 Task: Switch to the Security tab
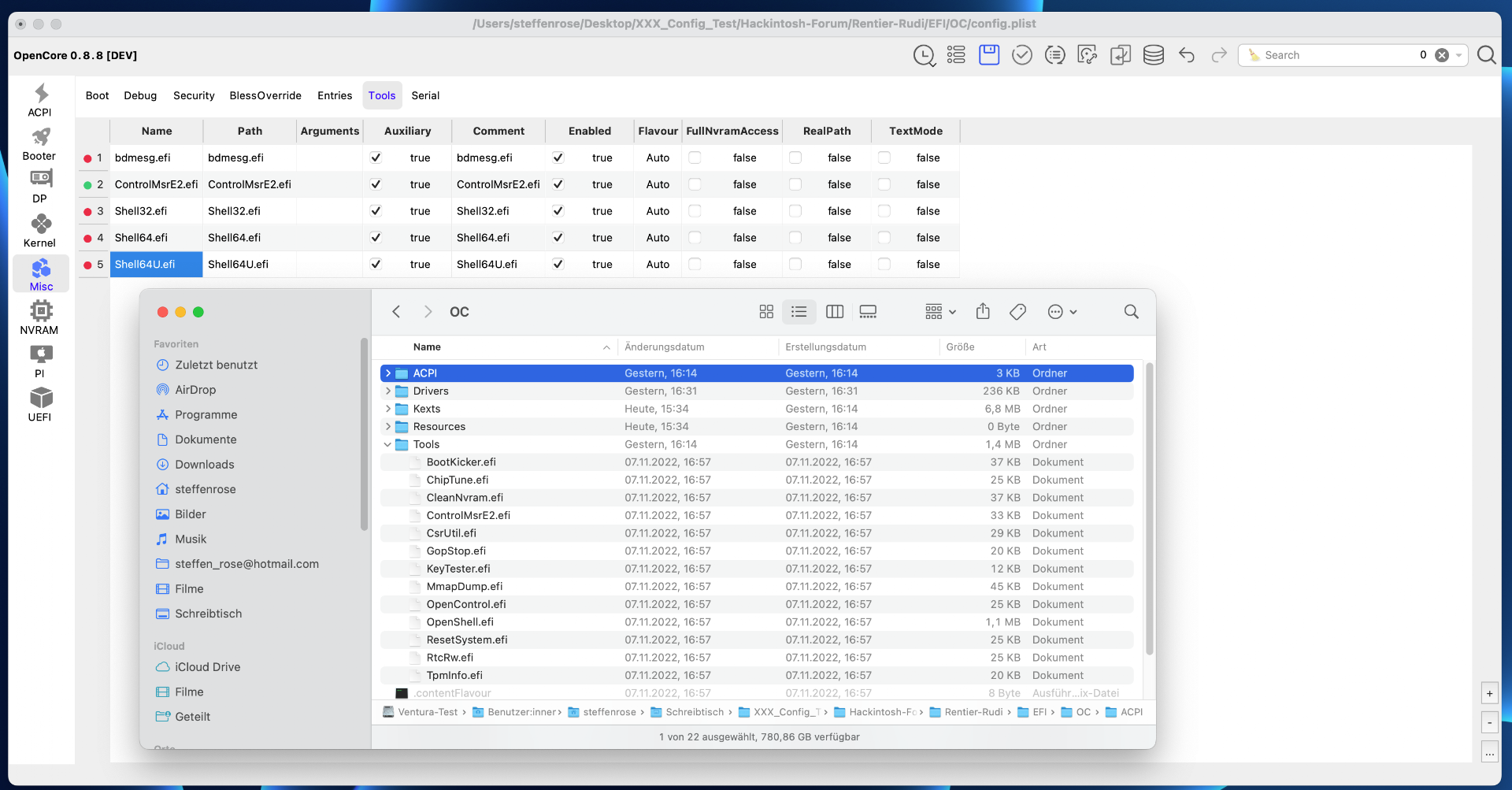click(194, 95)
